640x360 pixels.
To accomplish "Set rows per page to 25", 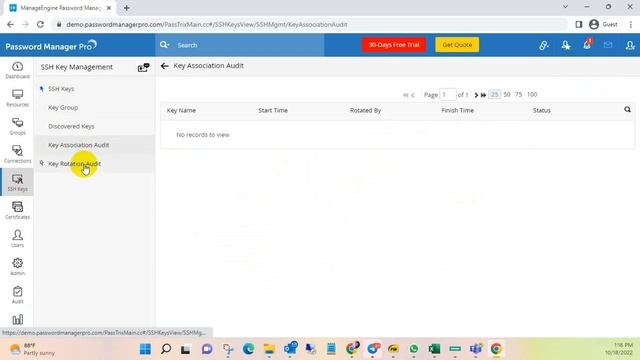I will [x=494, y=95].
